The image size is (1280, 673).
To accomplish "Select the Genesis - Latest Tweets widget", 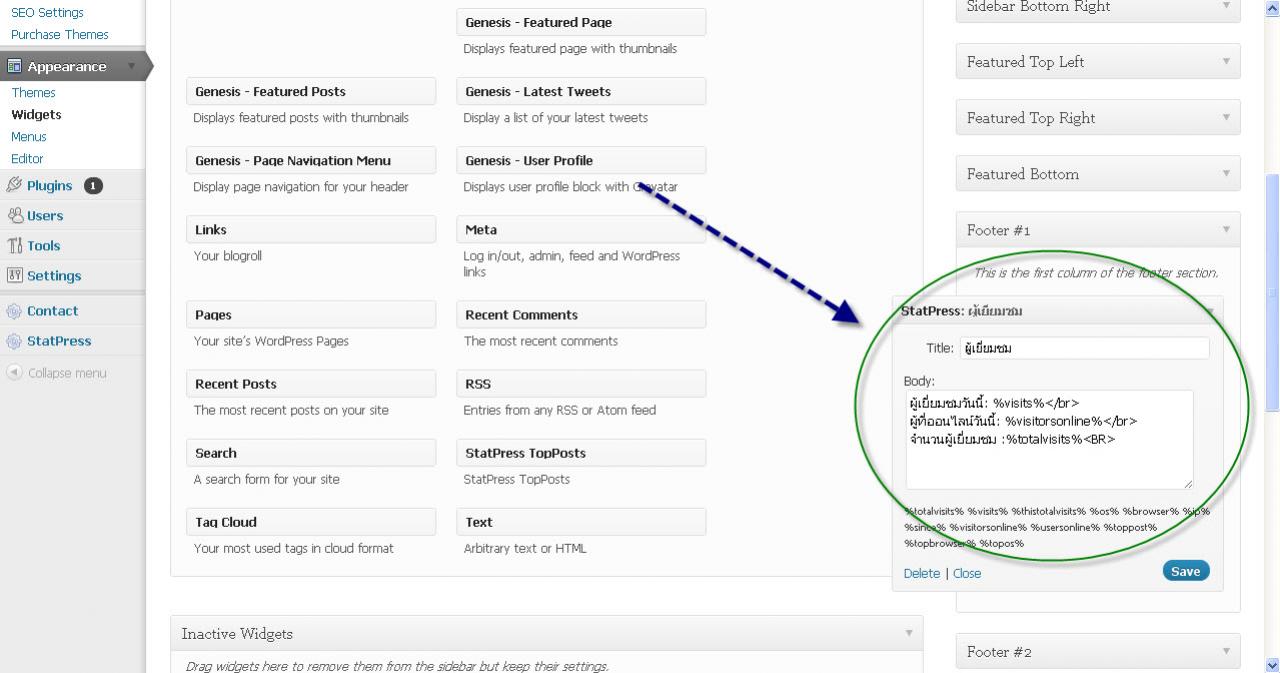I will 581,91.
